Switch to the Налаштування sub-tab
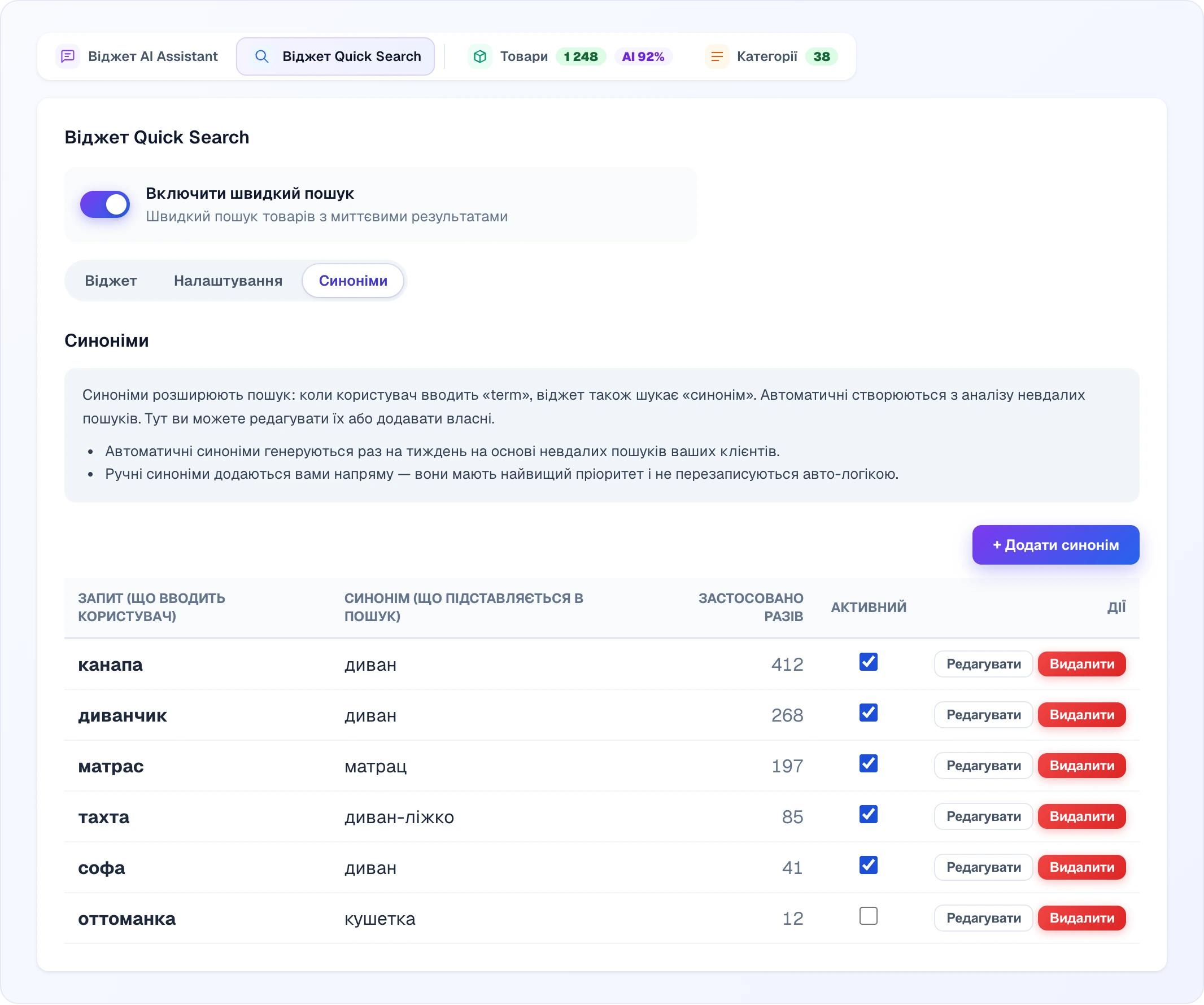This screenshot has width=1204, height=1005. point(228,281)
